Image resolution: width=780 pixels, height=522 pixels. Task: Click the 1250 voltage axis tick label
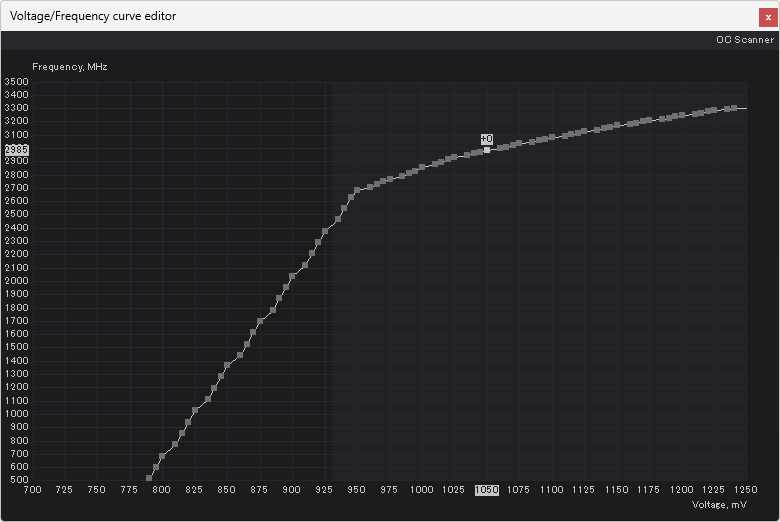tap(745, 490)
